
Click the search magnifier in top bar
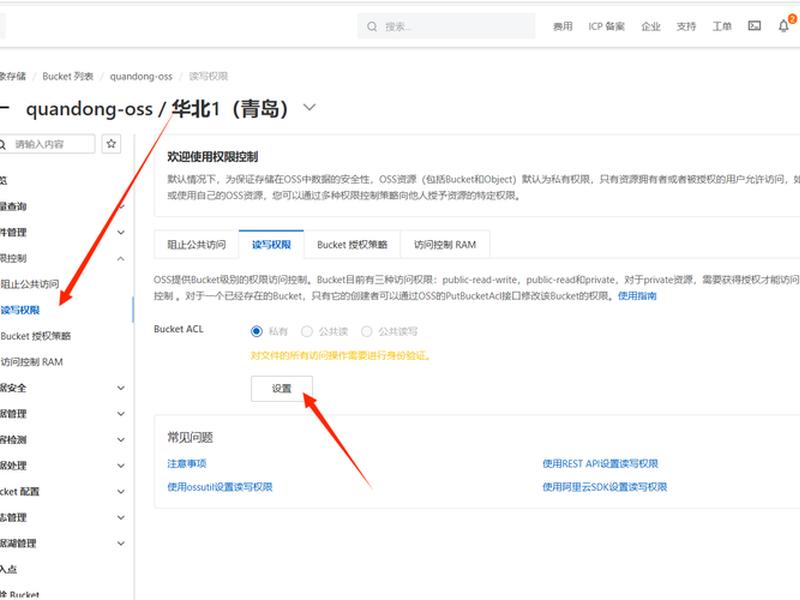[x=372, y=26]
